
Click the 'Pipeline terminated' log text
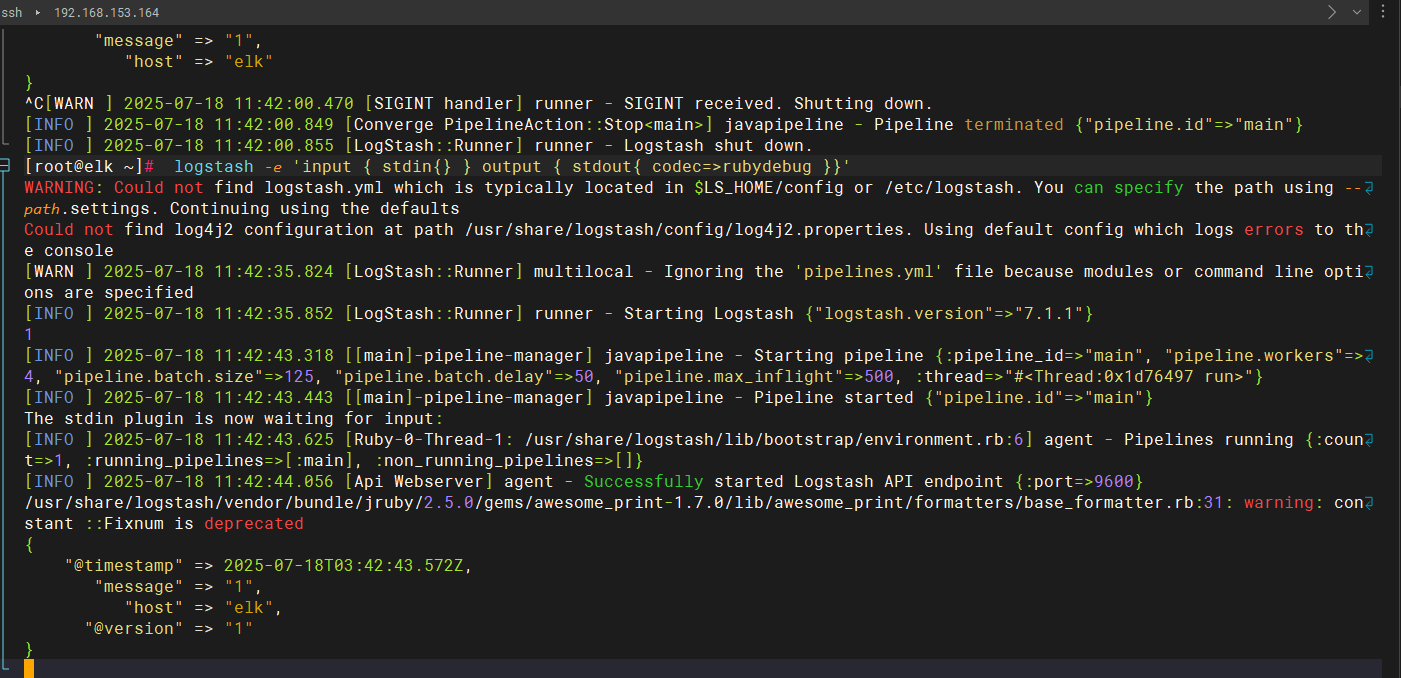pos(968,125)
